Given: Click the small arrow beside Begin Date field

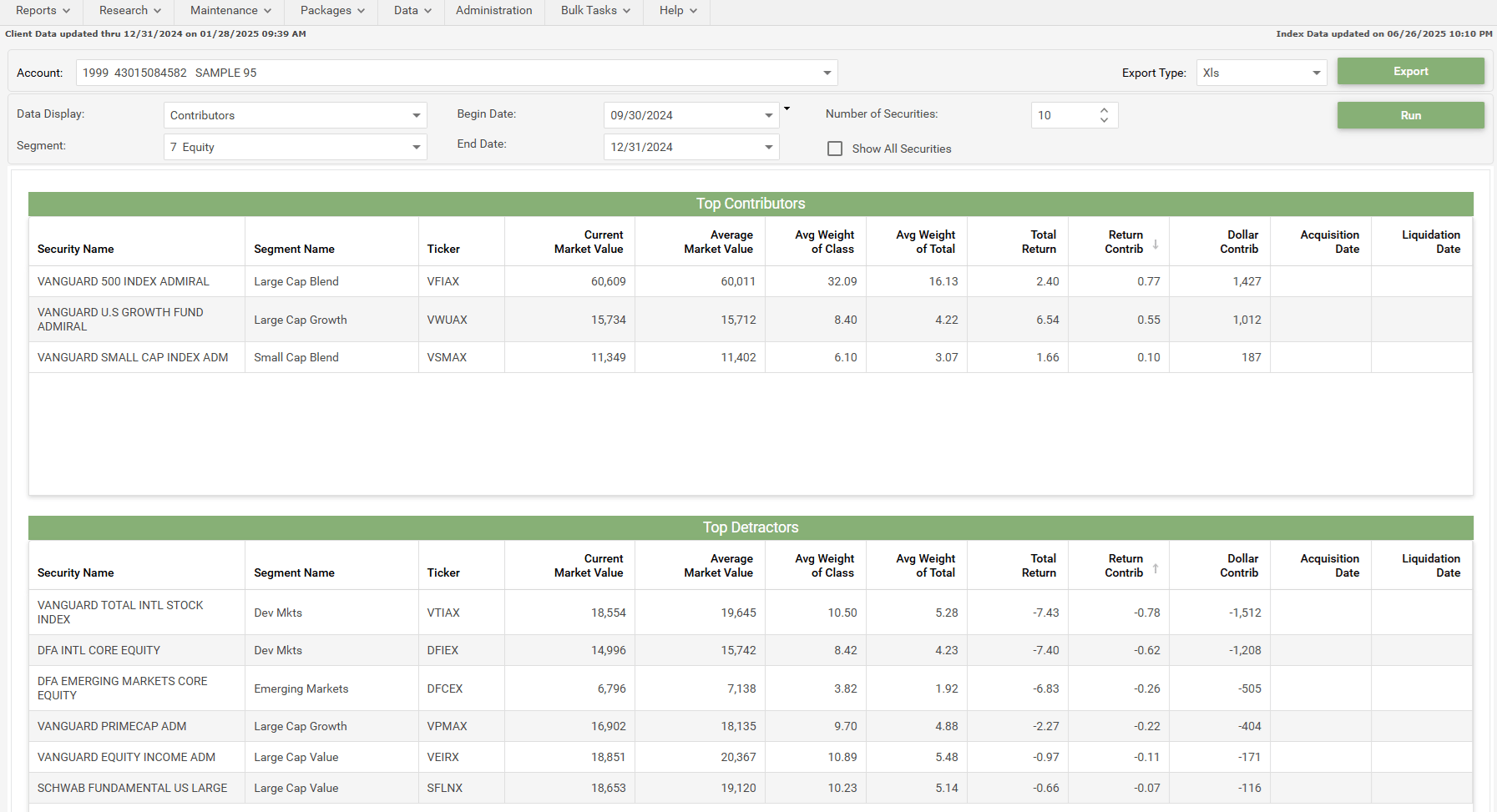Looking at the screenshot, I should point(786,108).
